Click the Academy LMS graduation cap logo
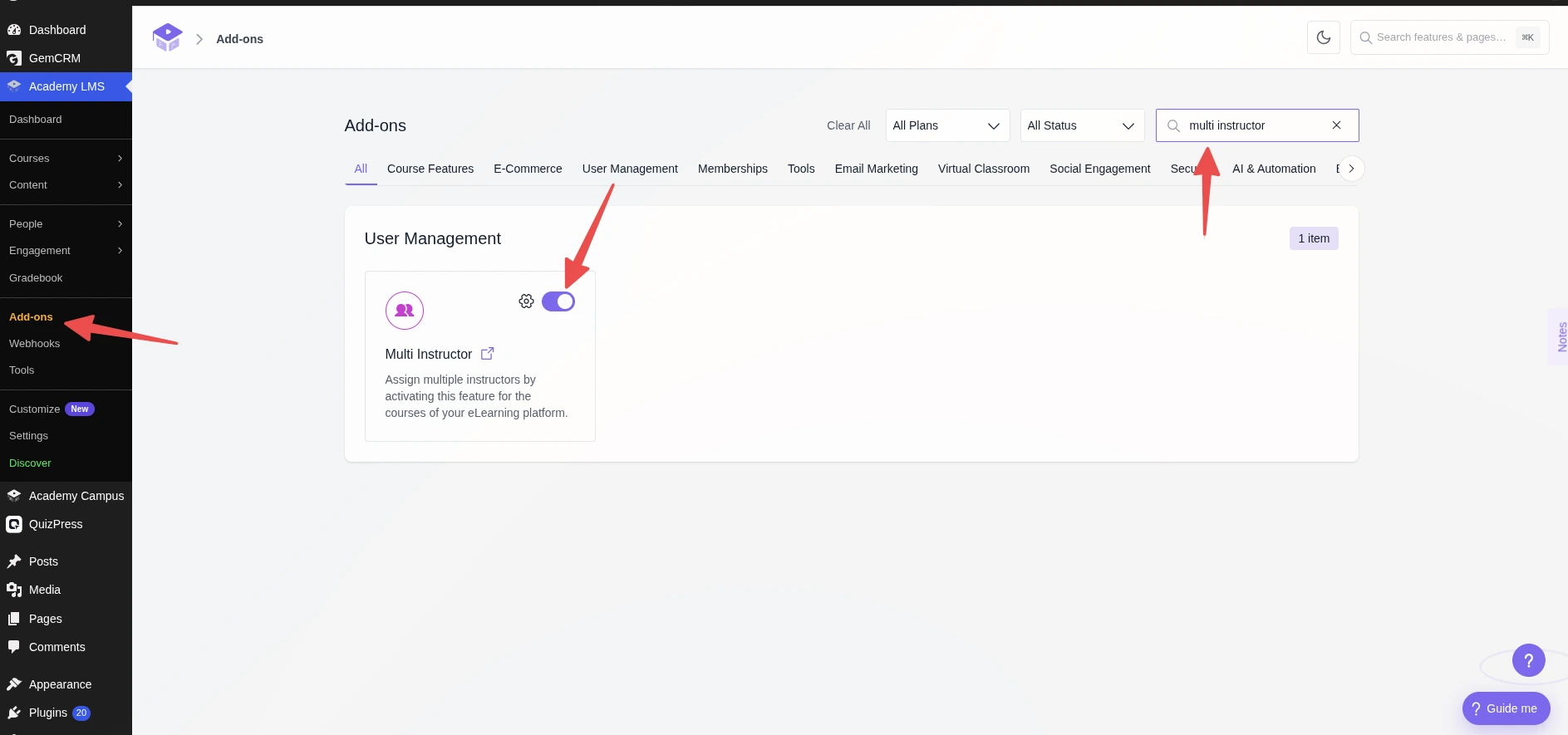Screen dimensions: 1568x735 (167, 37)
